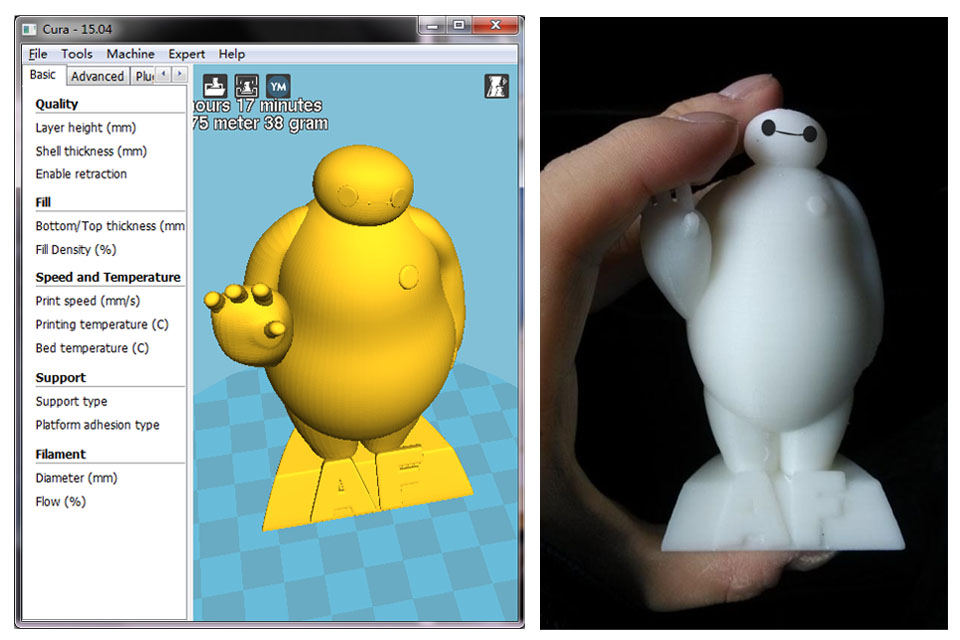The width and height of the screenshot is (960, 640).
Task: Open the File menu
Action: pos(38,54)
